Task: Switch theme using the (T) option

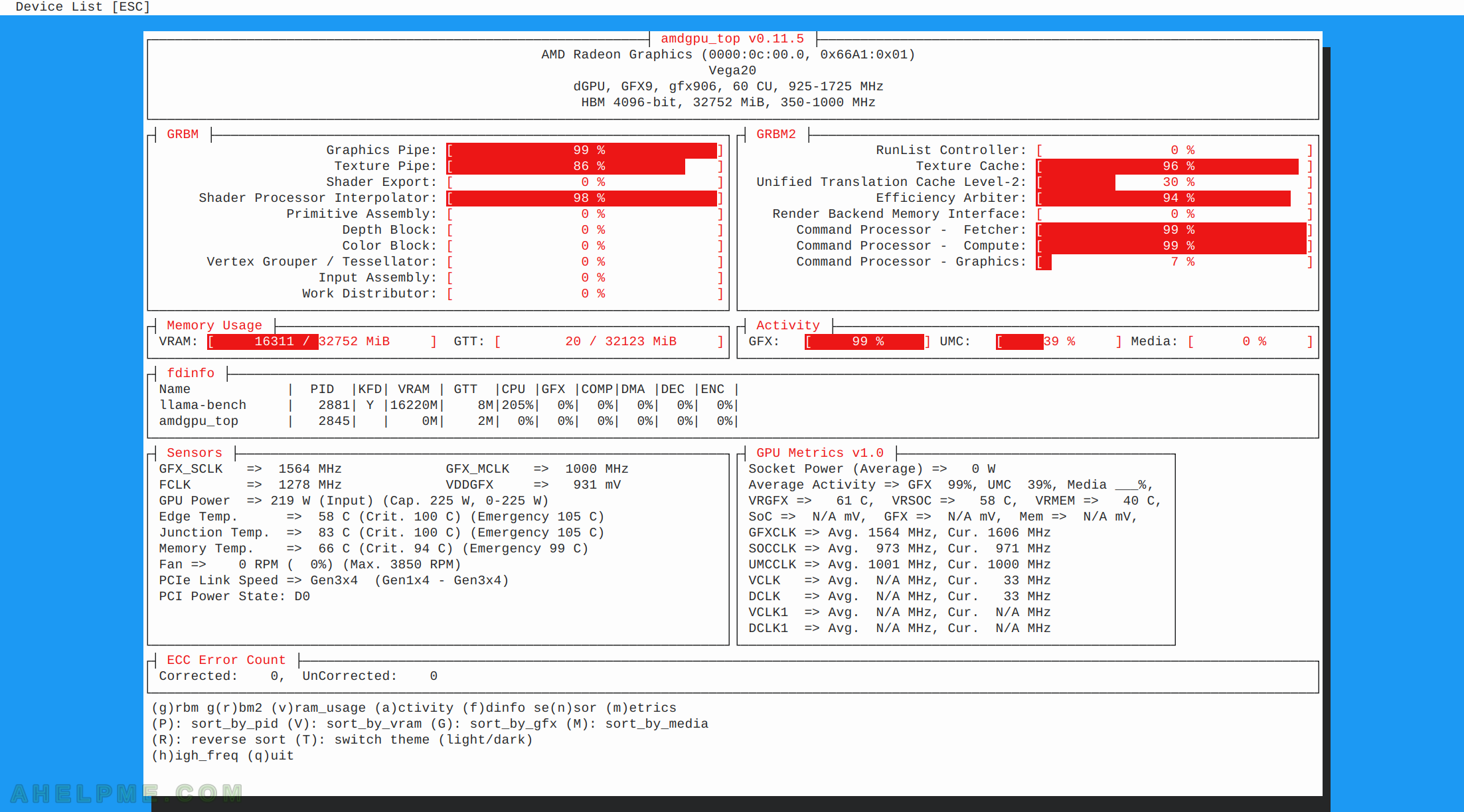Action: pyautogui.click(x=414, y=740)
